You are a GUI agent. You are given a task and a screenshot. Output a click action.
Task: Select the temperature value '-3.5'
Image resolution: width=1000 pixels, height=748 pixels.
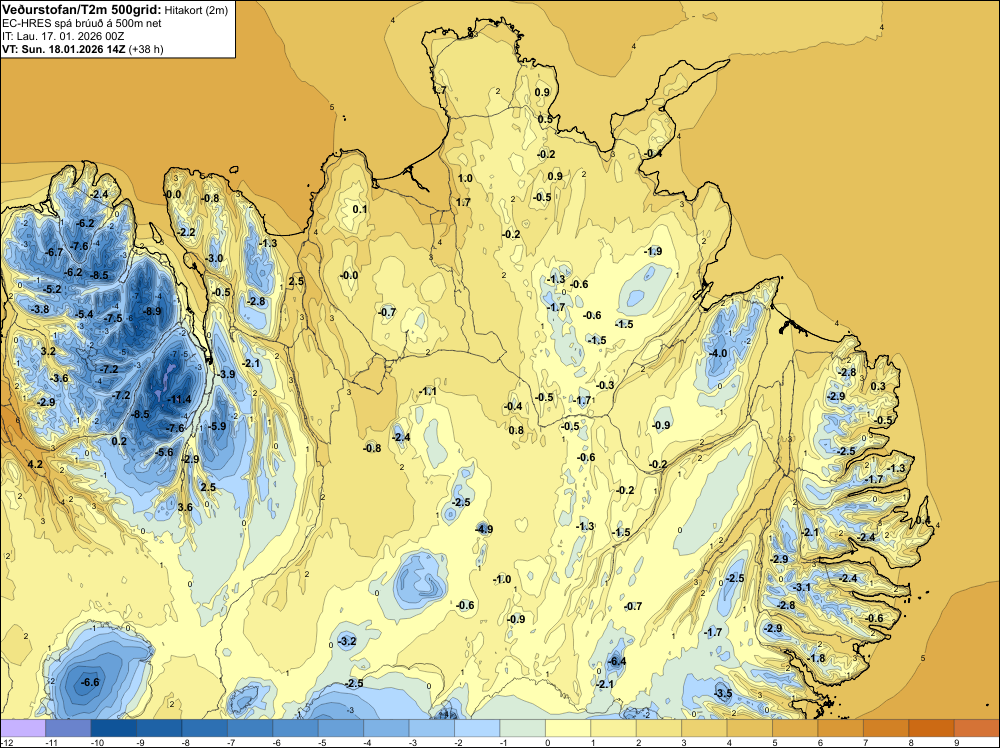coord(723,693)
